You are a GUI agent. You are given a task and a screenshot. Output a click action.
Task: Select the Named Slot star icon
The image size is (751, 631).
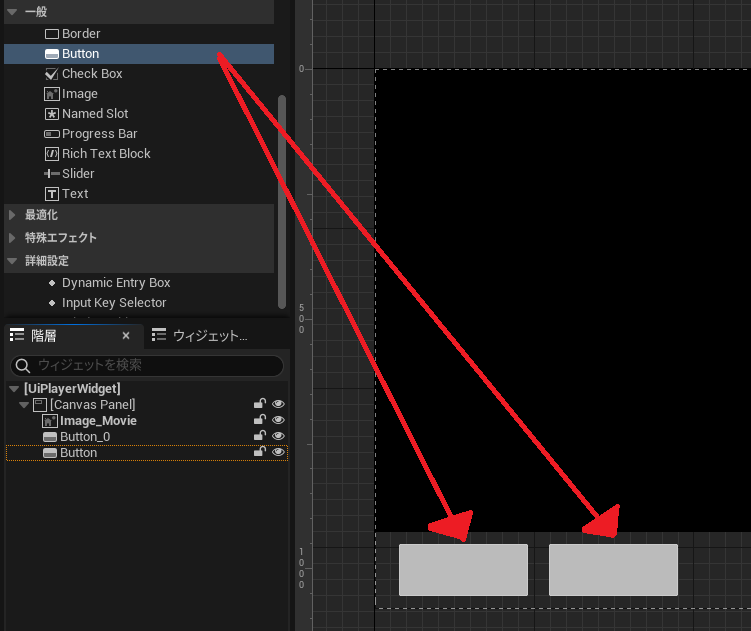coord(51,114)
